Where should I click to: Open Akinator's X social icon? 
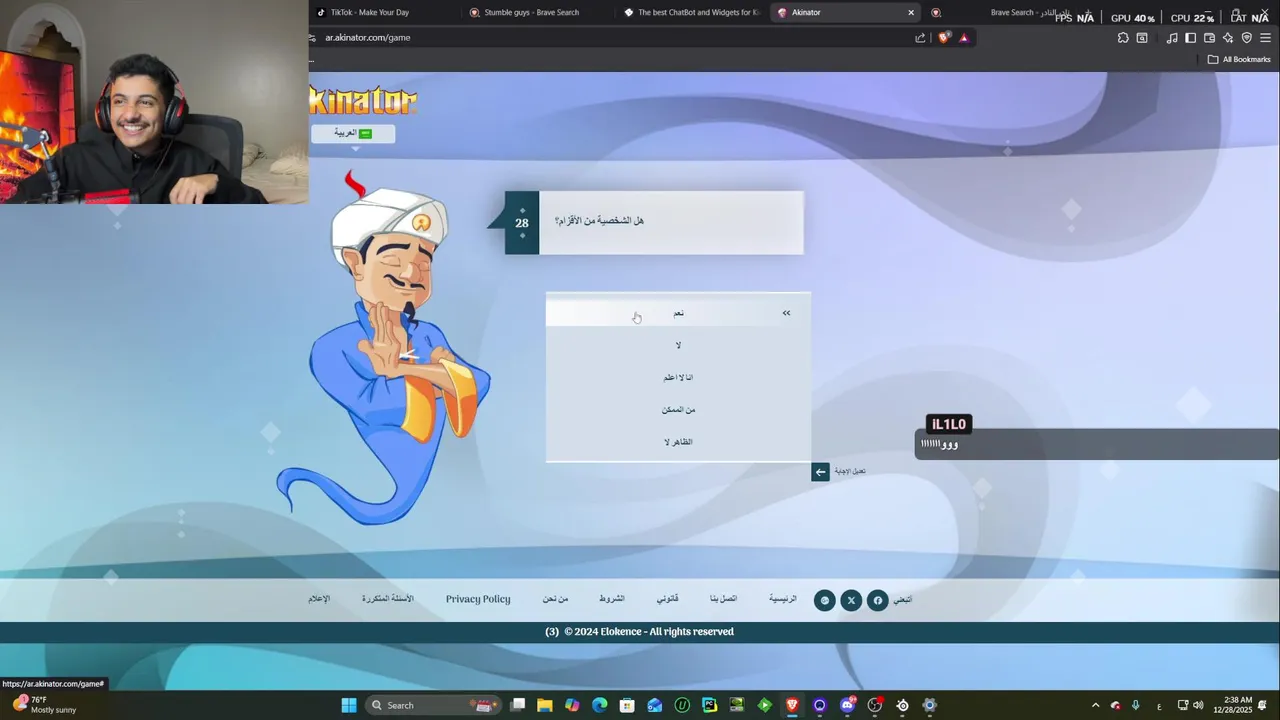851,600
